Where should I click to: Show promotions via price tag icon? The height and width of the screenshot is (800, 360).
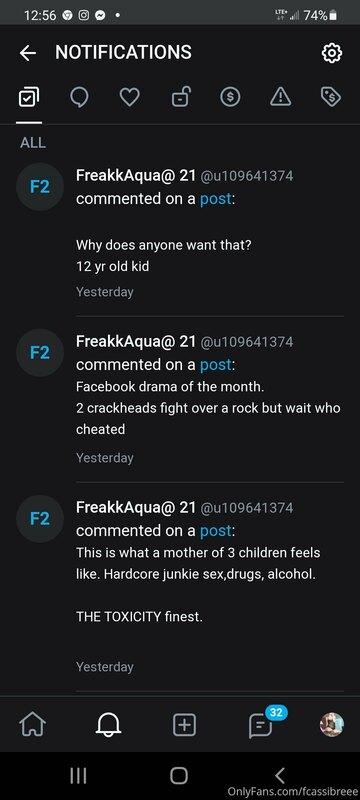point(331,96)
